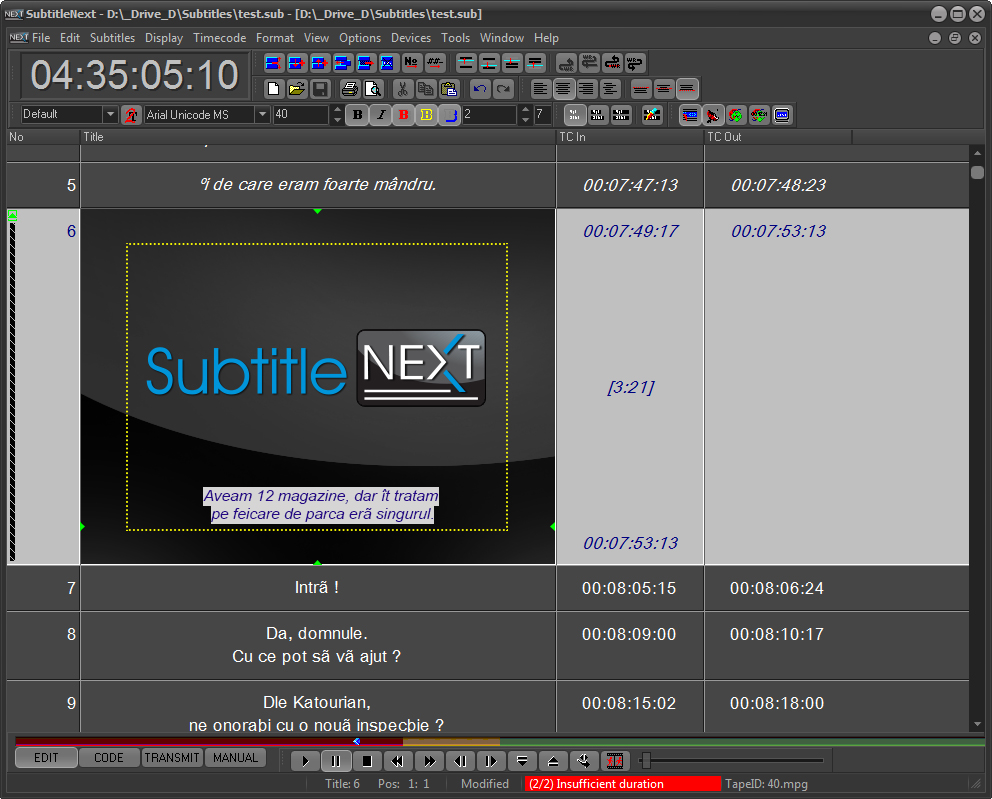Toggle right text alignment
992x799 pixels.
coord(586,89)
